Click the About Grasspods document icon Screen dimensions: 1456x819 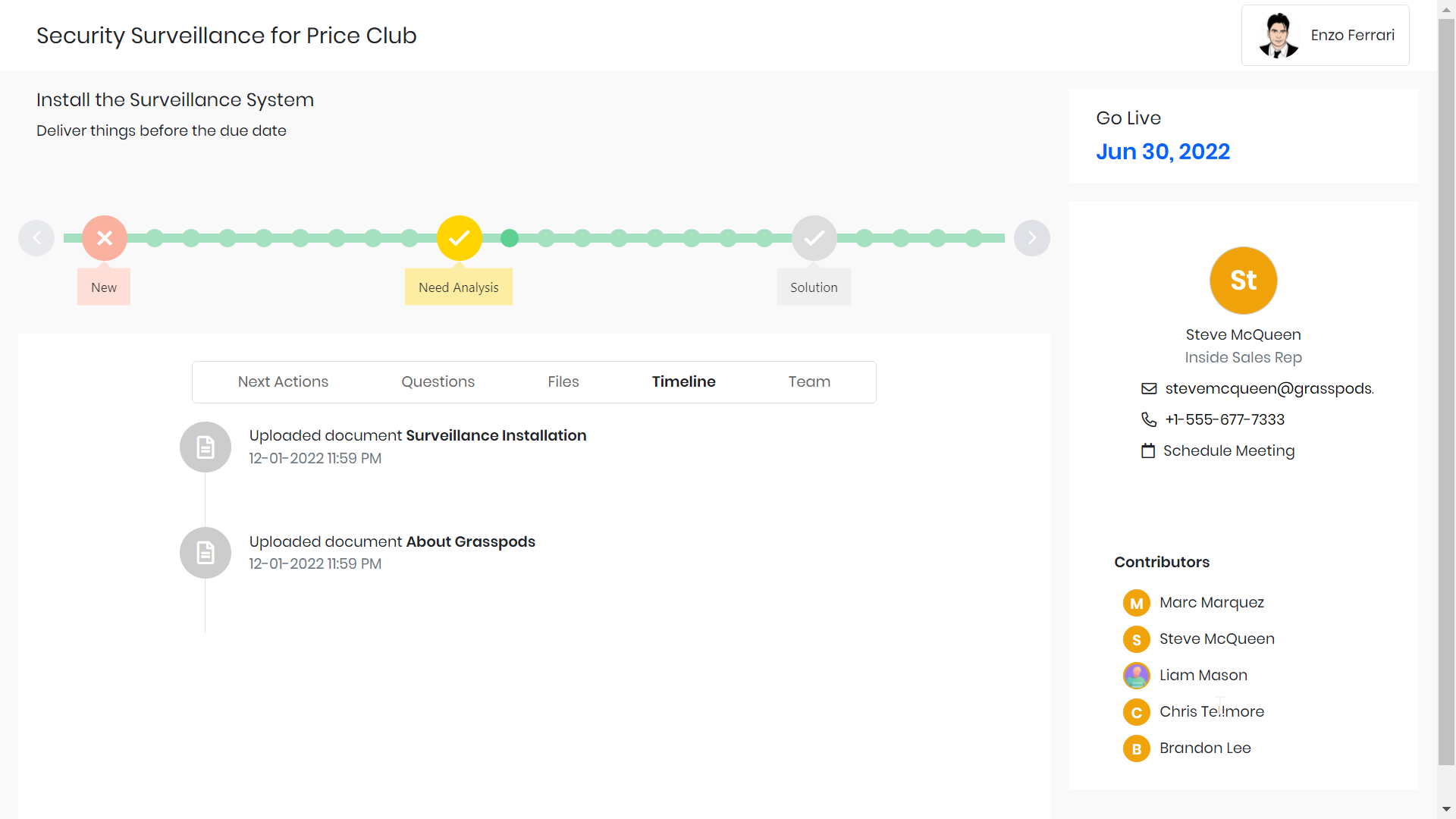point(206,553)
